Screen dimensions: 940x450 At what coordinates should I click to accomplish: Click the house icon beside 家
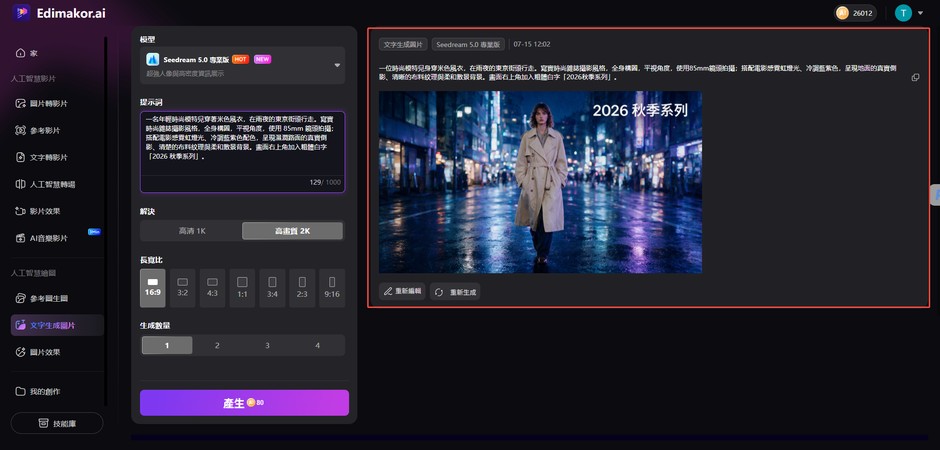point(20,53)
